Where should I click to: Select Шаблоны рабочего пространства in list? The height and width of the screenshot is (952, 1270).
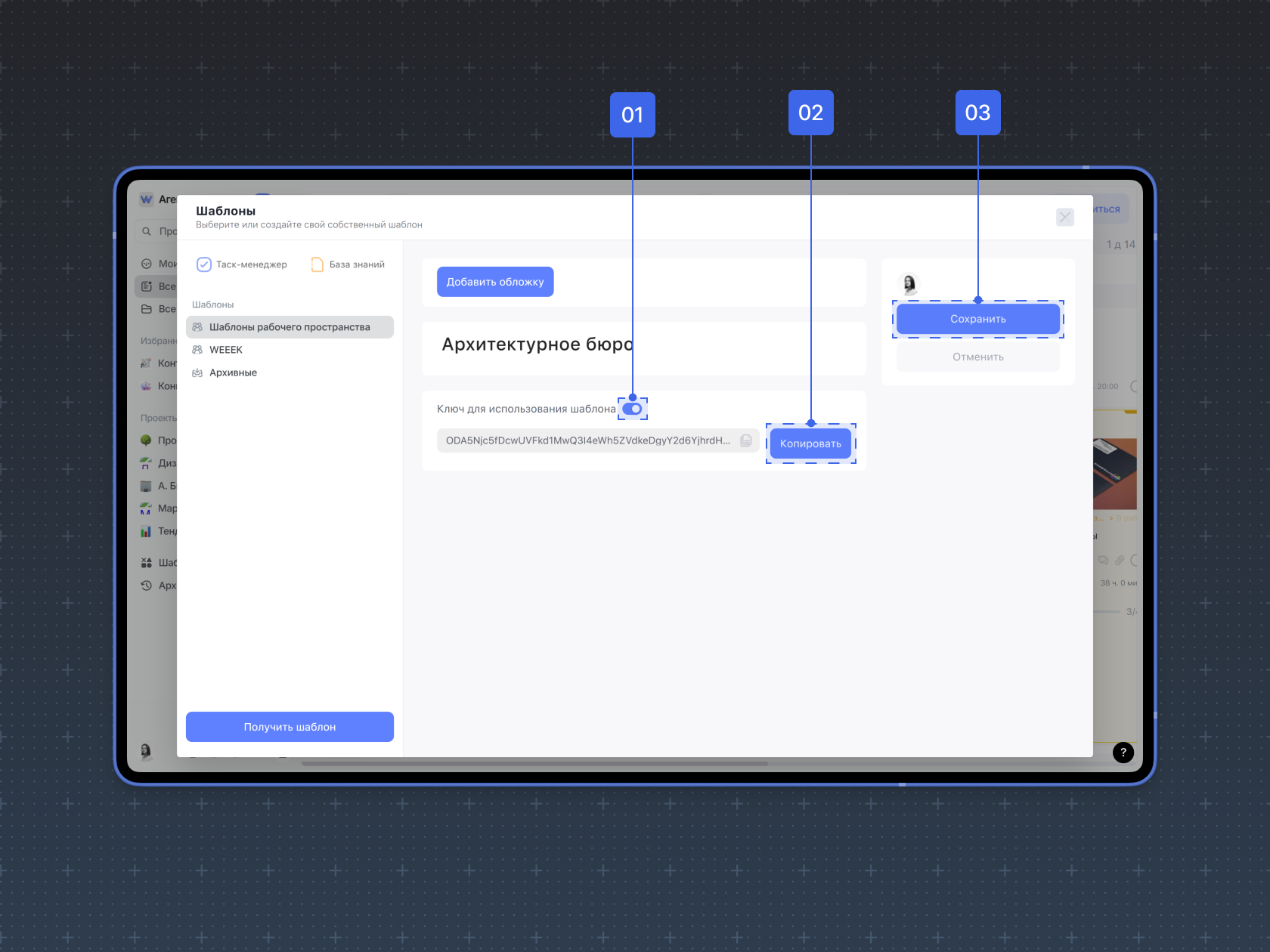tap(290, 327)
